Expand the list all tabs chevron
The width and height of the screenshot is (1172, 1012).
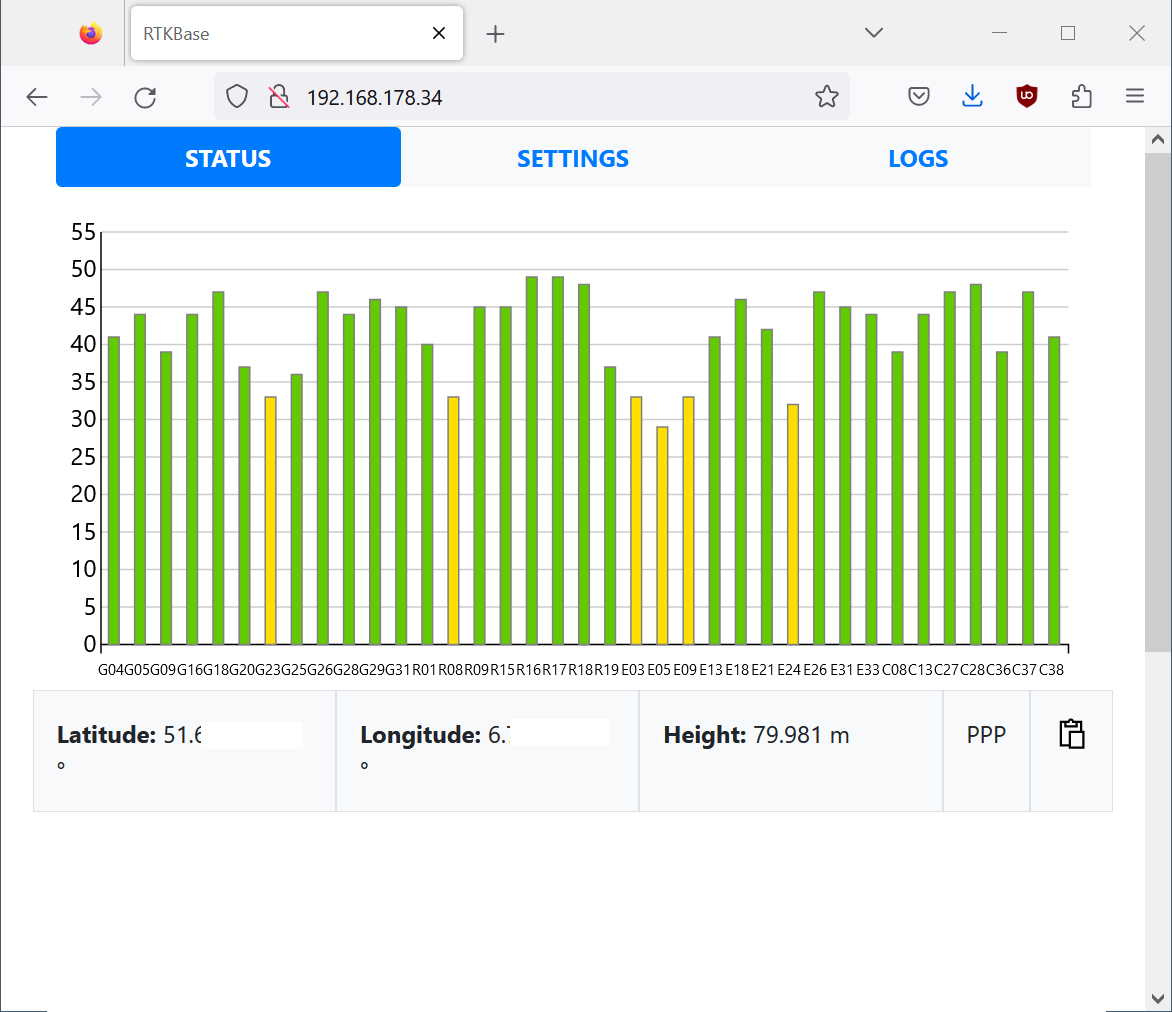[873, 33]
